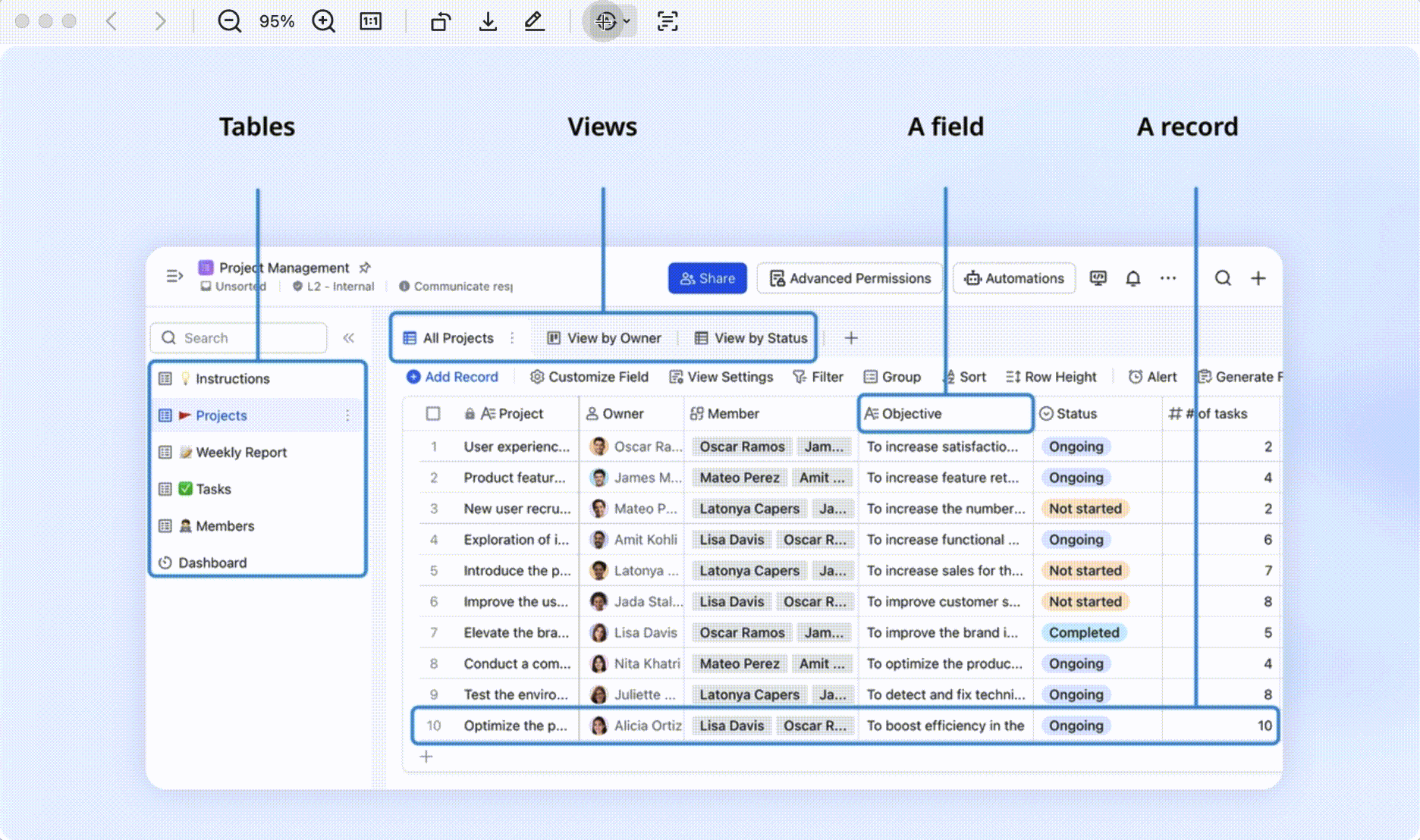Click the download icon in toolbar
This screenshot has height=840, width=1420.
point(488,21)
